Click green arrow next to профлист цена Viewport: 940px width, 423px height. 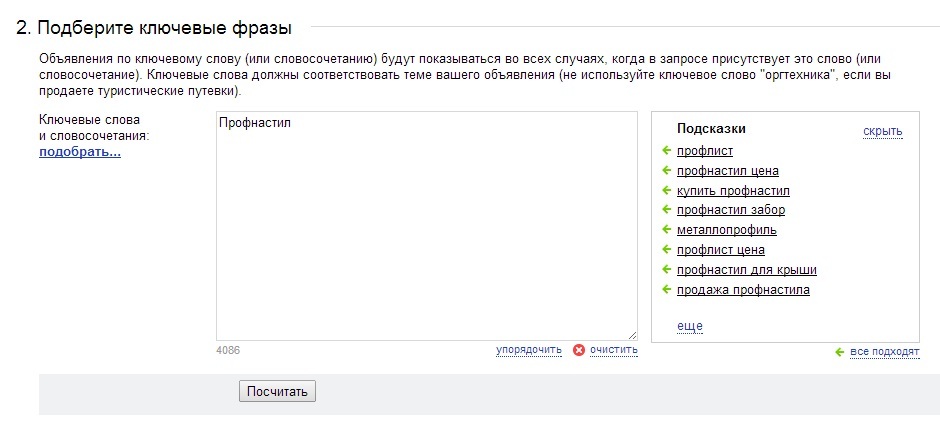(666, 249)
